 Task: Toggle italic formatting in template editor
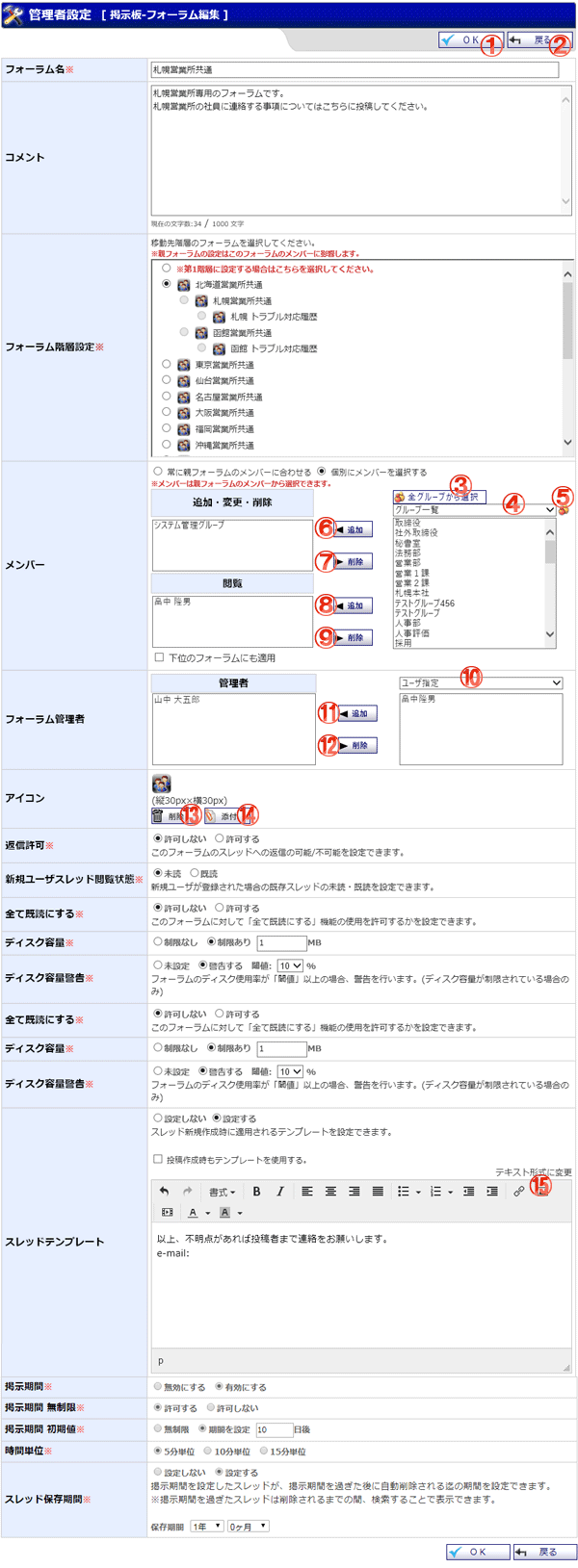coord(279,1192)
